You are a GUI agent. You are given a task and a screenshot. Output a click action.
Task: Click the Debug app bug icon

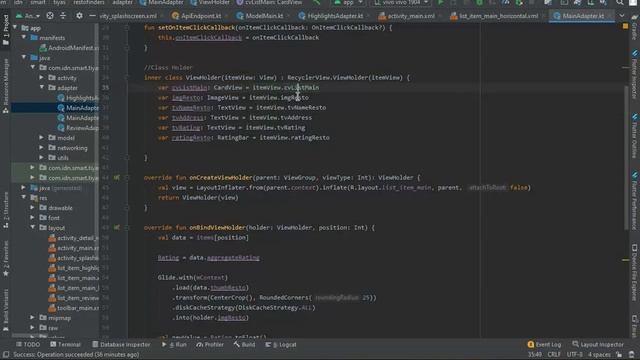[x=480, y=2]
